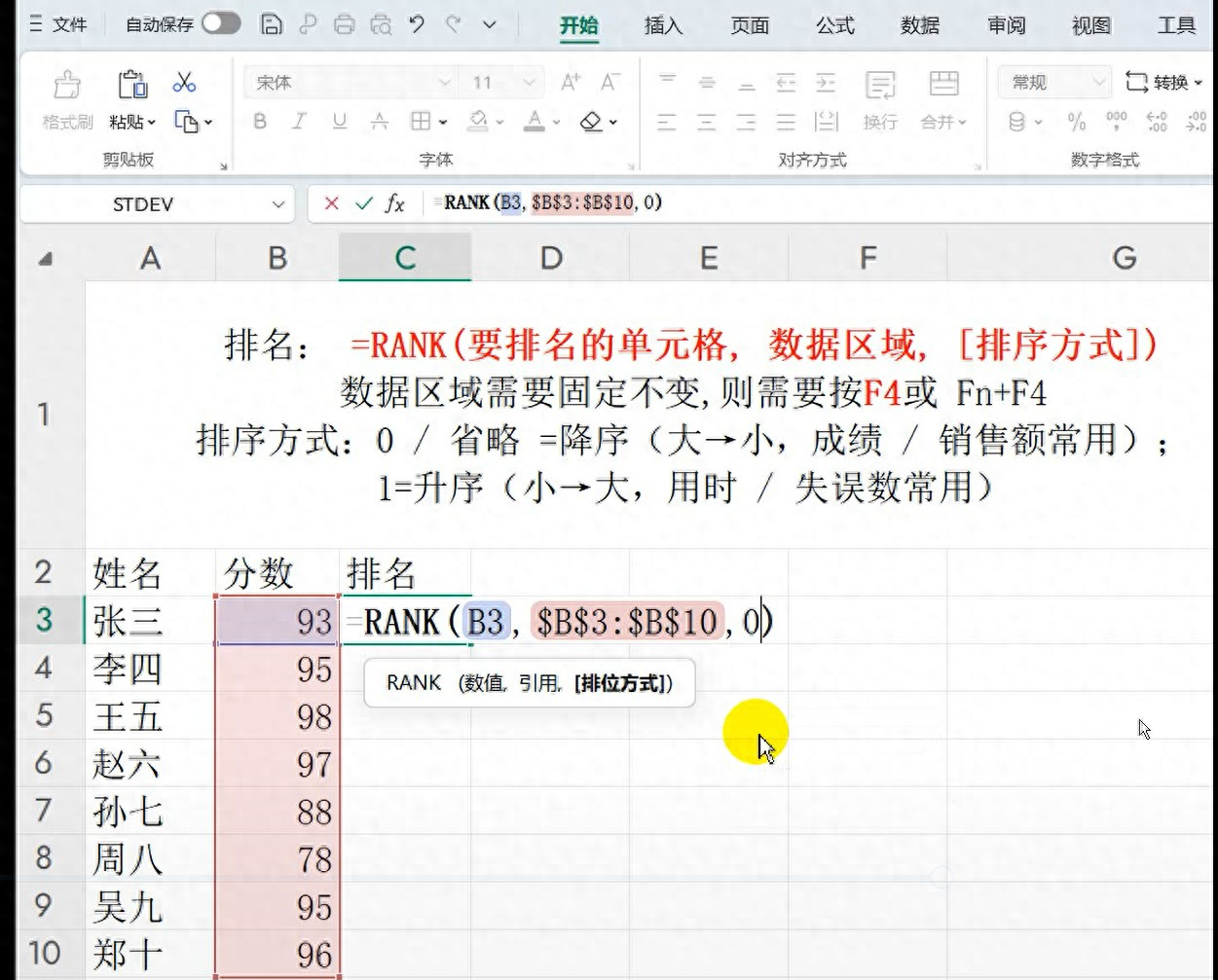Increase font size with A+ icon
Image resolution: width=1218 pixels, height=980 pixels.
(x=571, y=83)
